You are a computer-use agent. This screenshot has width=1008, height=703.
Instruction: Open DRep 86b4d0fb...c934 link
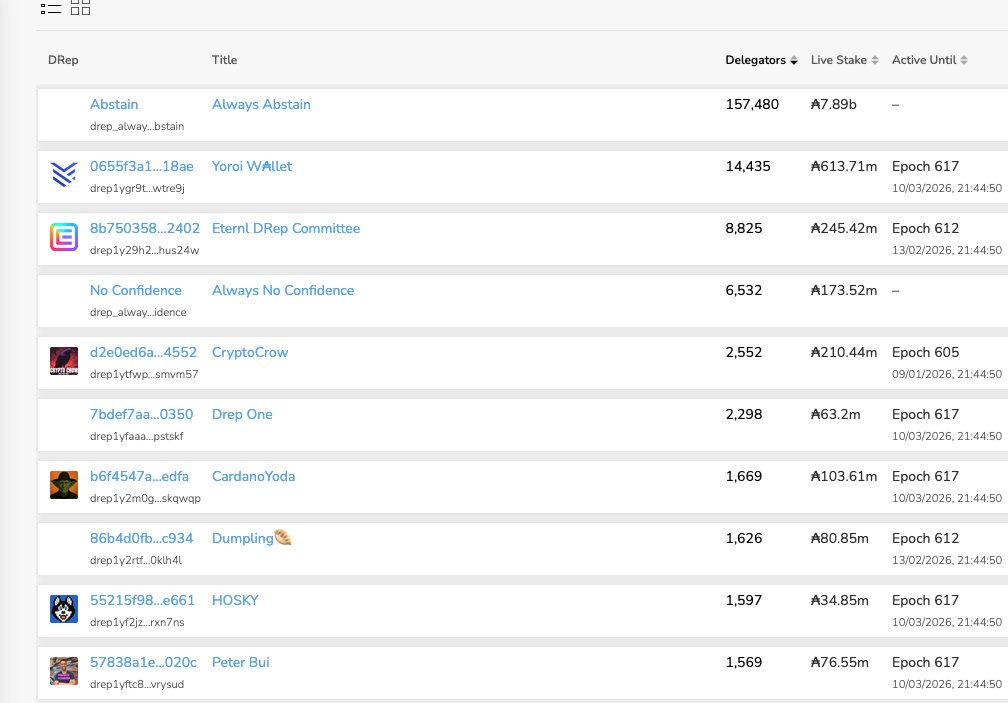pyautogui.click(x=141, y=538)
